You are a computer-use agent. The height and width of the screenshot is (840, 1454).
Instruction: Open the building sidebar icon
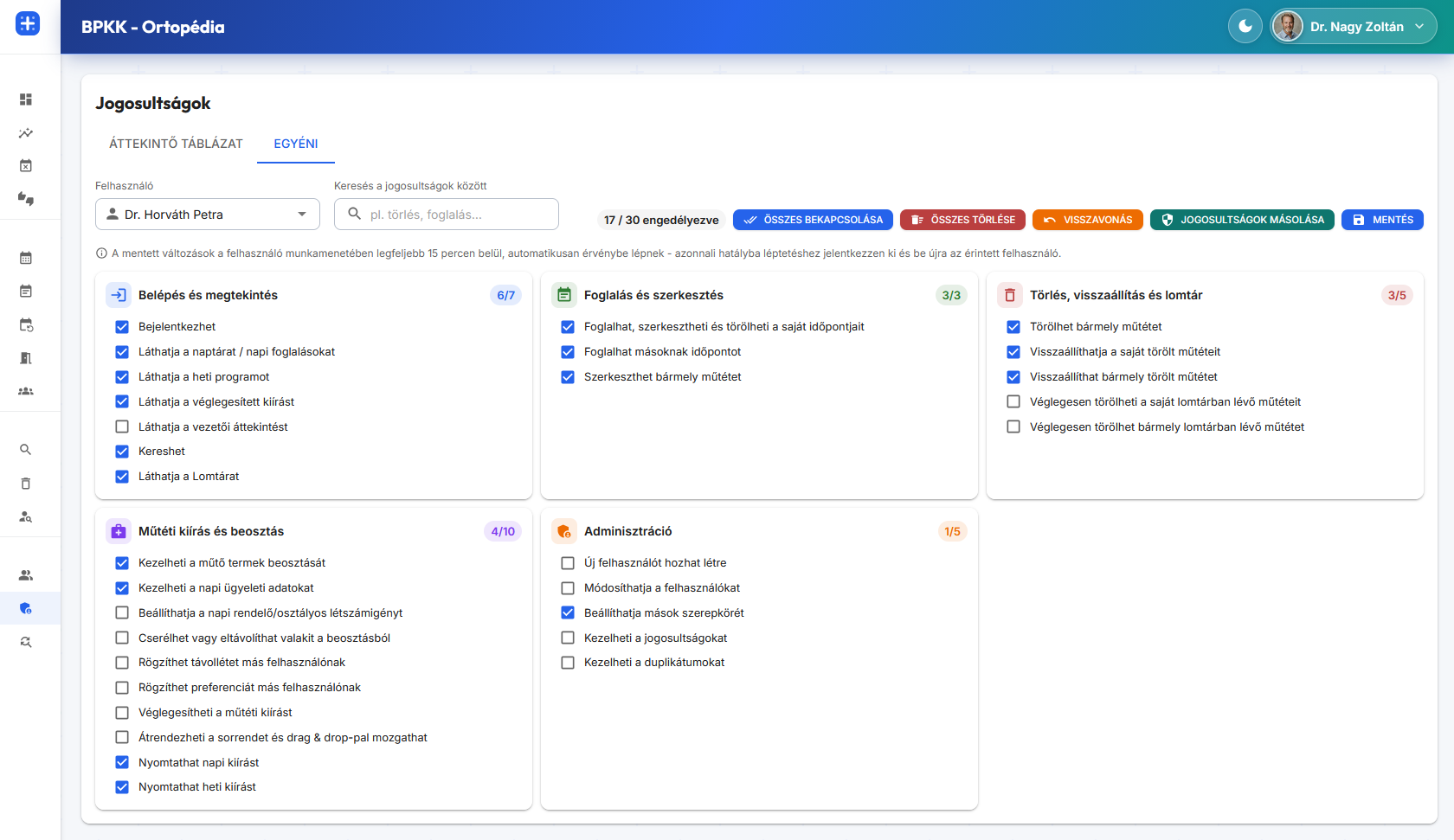pyautogui.click(x=26, y=358)
